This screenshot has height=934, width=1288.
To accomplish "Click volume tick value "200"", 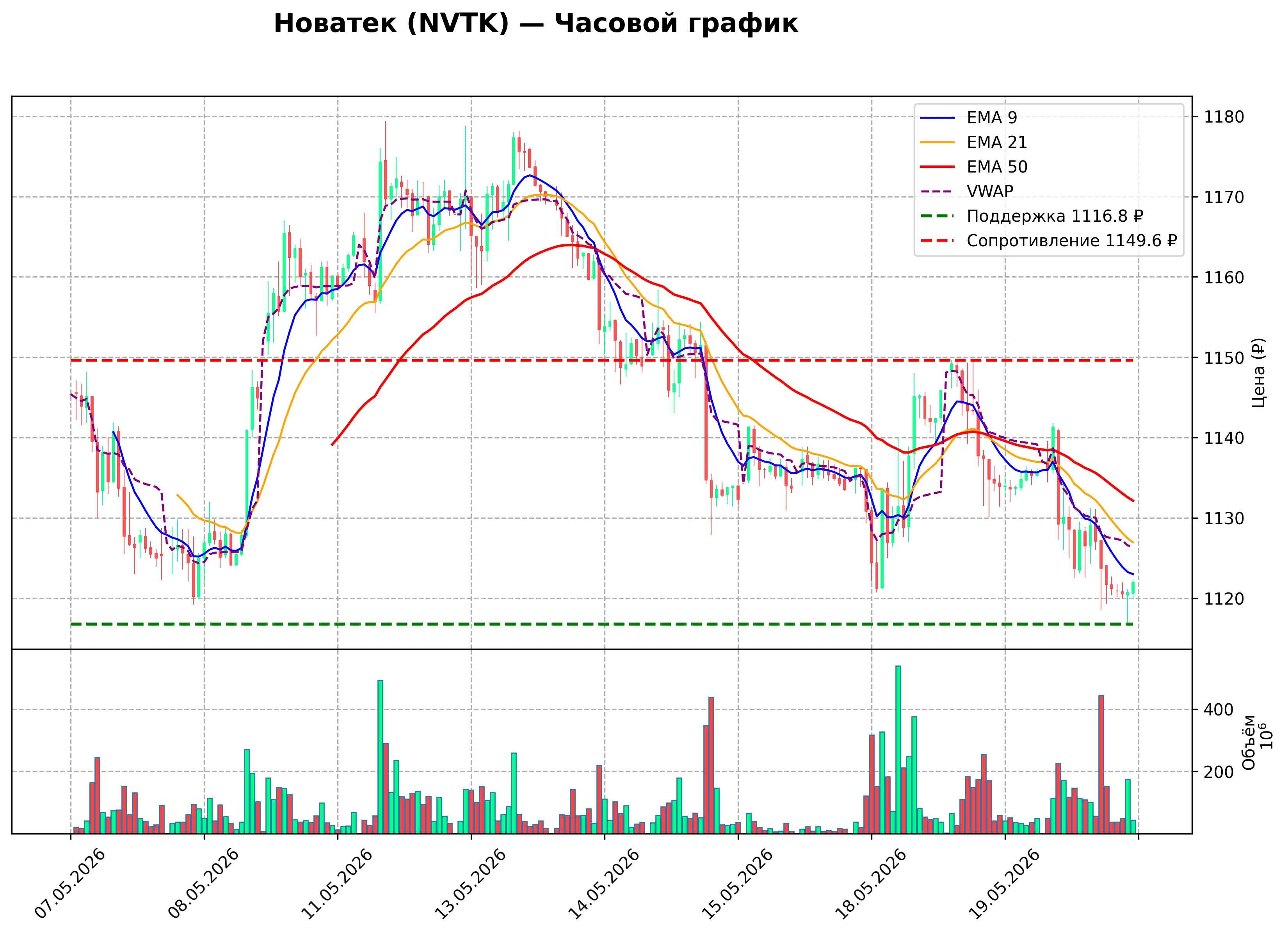I will [1219, 772].
